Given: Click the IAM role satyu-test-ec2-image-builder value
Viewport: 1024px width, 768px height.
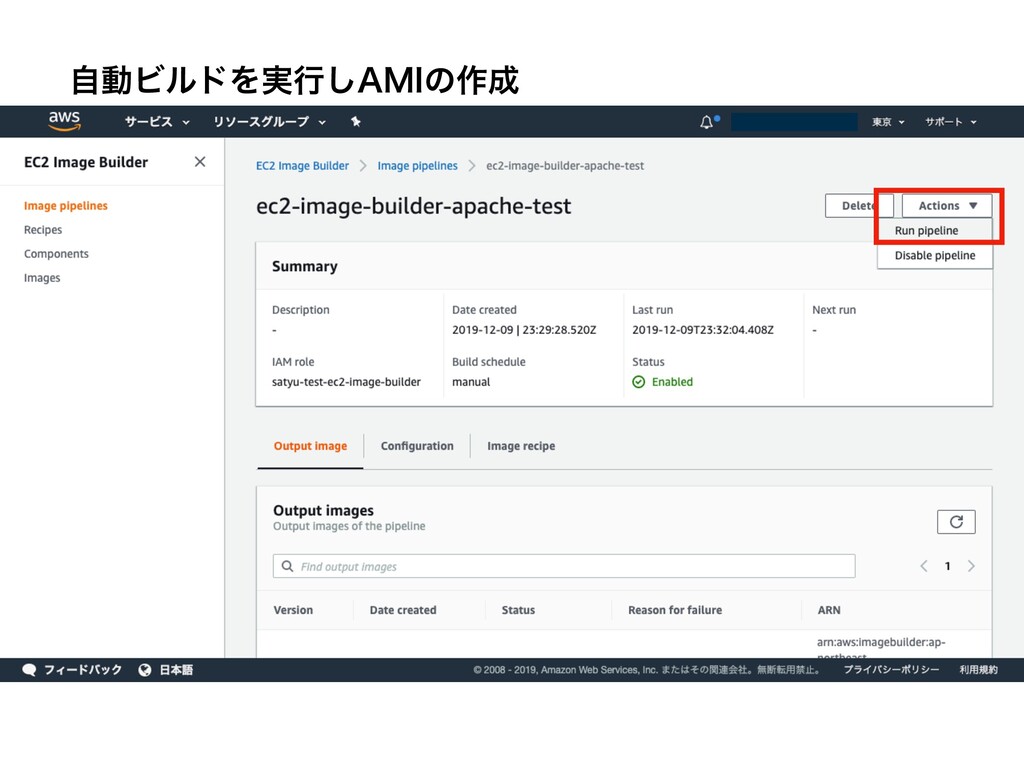Looking at the screenshot, I should click(346, 382).
